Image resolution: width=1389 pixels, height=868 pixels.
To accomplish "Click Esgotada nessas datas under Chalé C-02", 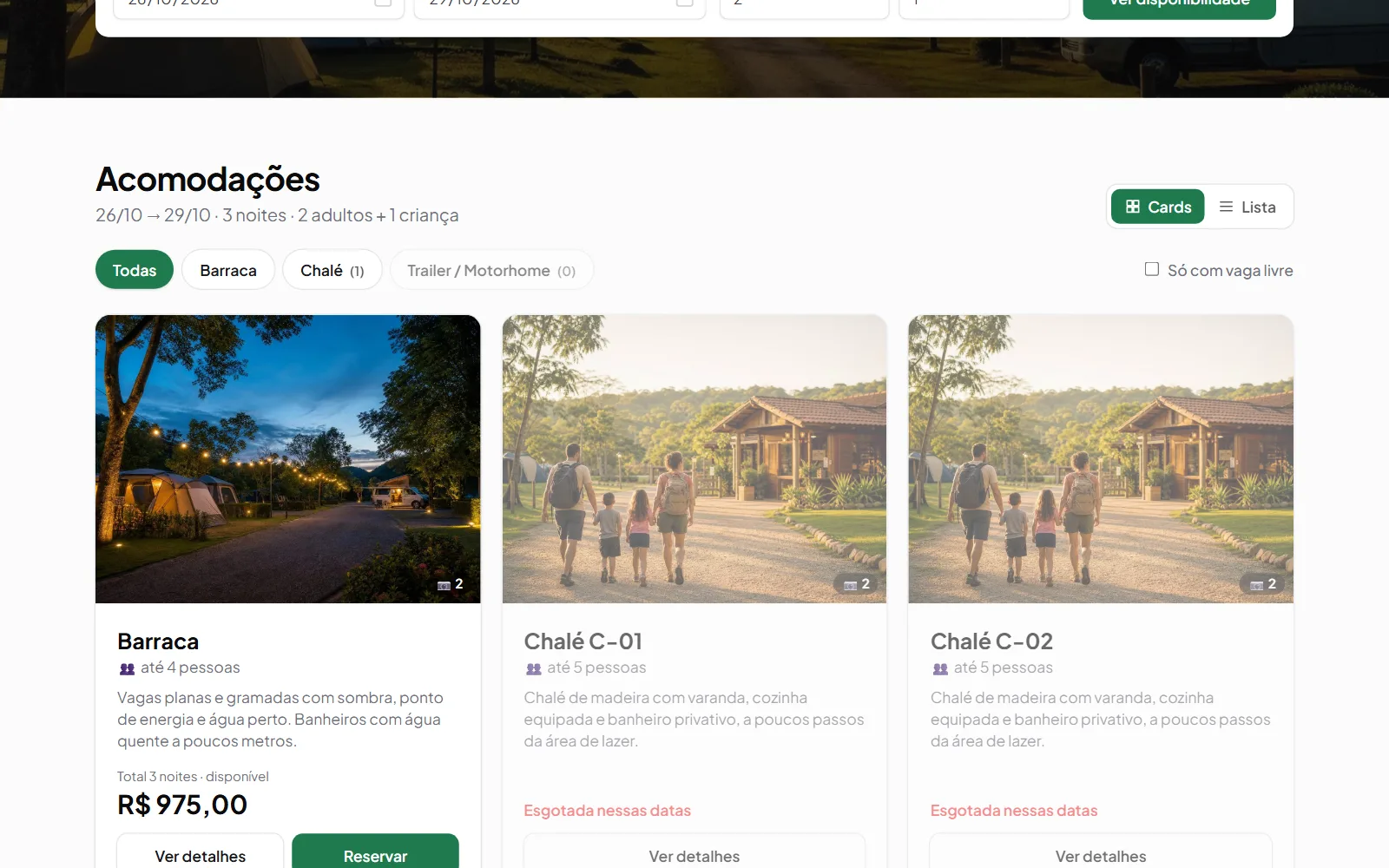I will tap(1014, 811).
